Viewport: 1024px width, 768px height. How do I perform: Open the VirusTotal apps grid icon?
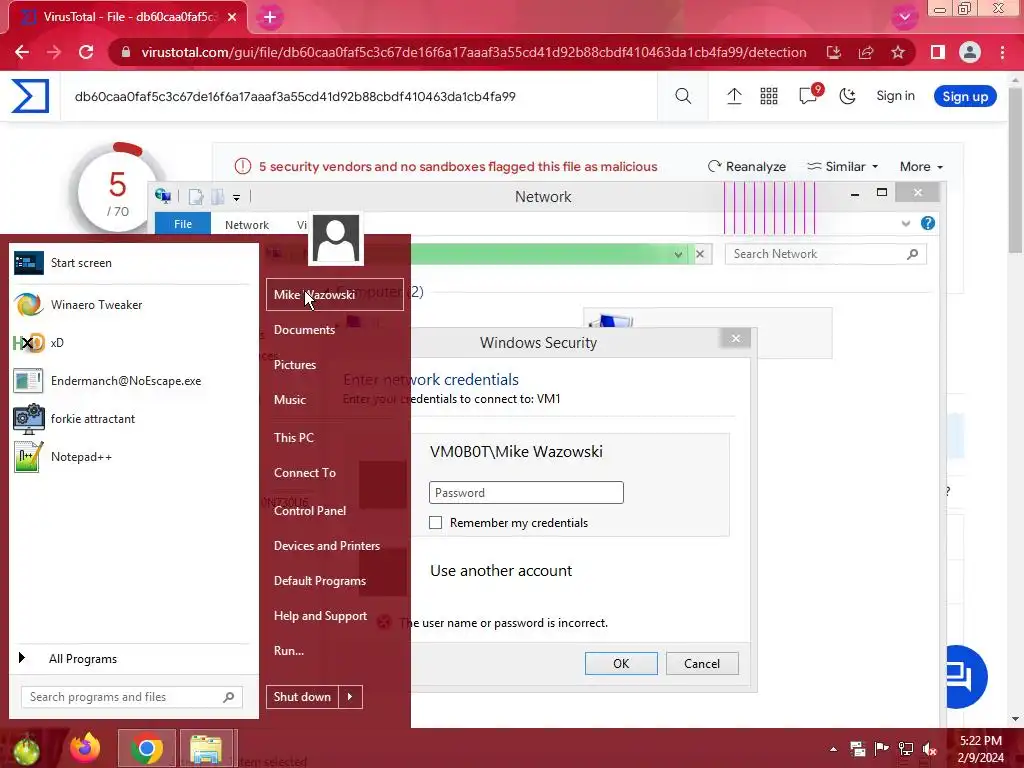pos(769,96)
